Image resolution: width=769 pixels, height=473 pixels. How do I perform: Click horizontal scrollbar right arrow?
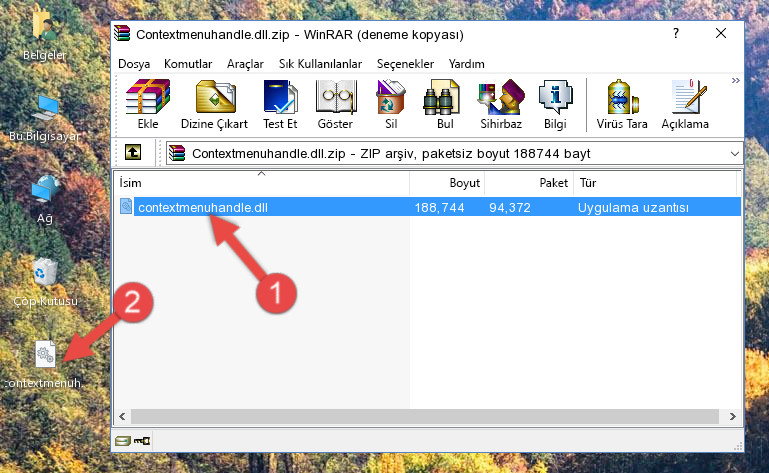pos(732,417)
